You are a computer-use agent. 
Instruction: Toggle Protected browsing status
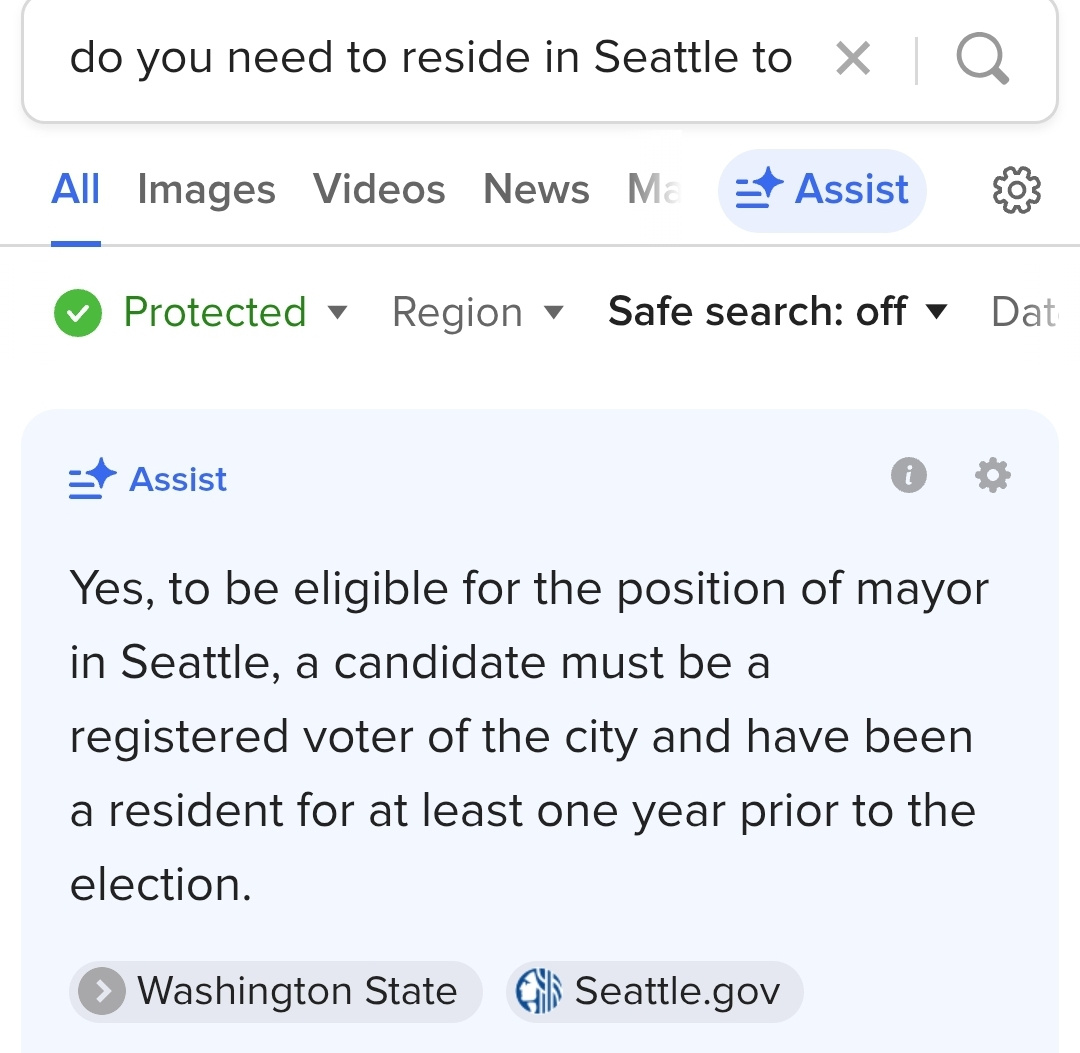[x=77, y=312]
